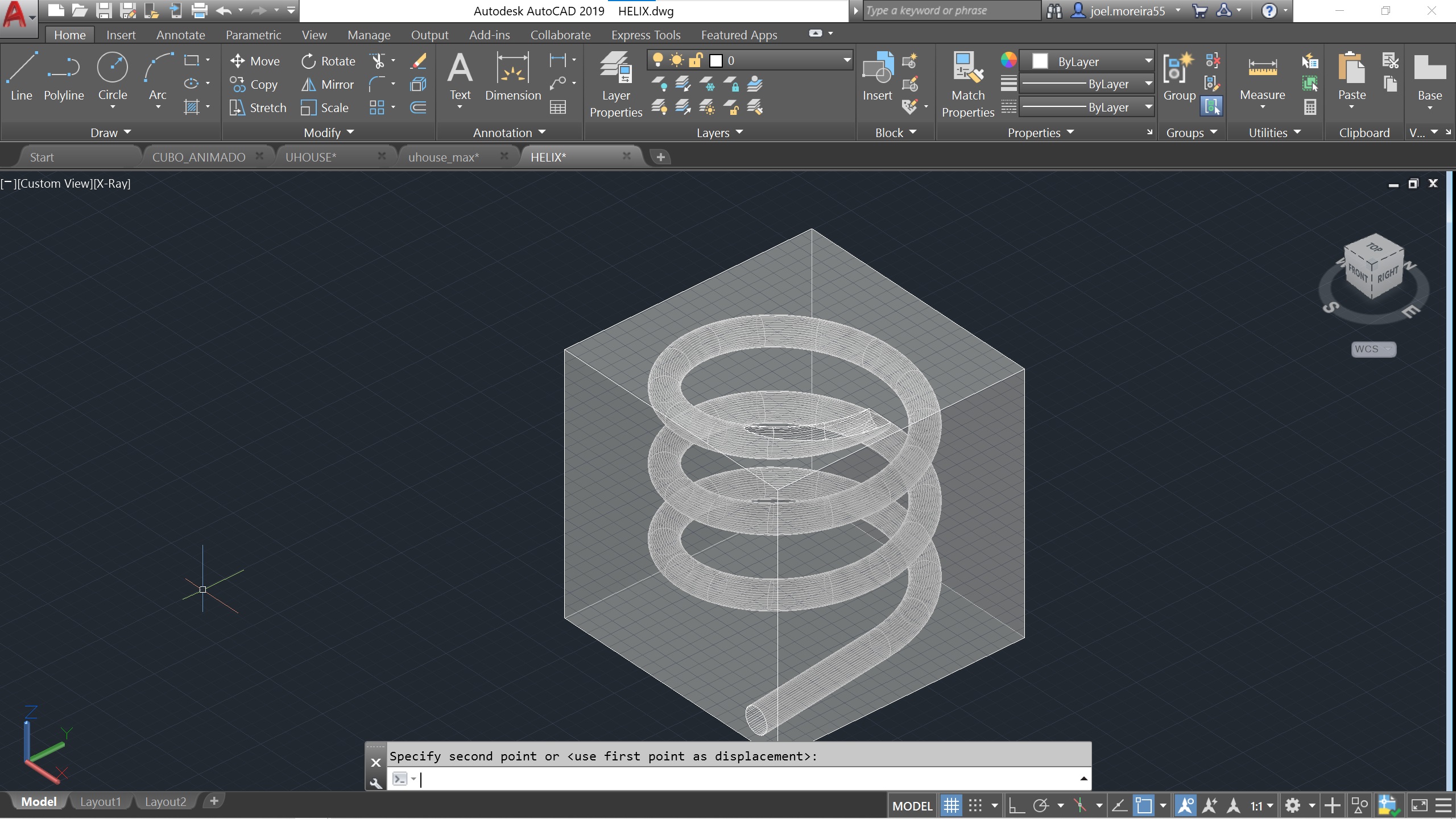Select the Line tool

[x=22, y=76]
